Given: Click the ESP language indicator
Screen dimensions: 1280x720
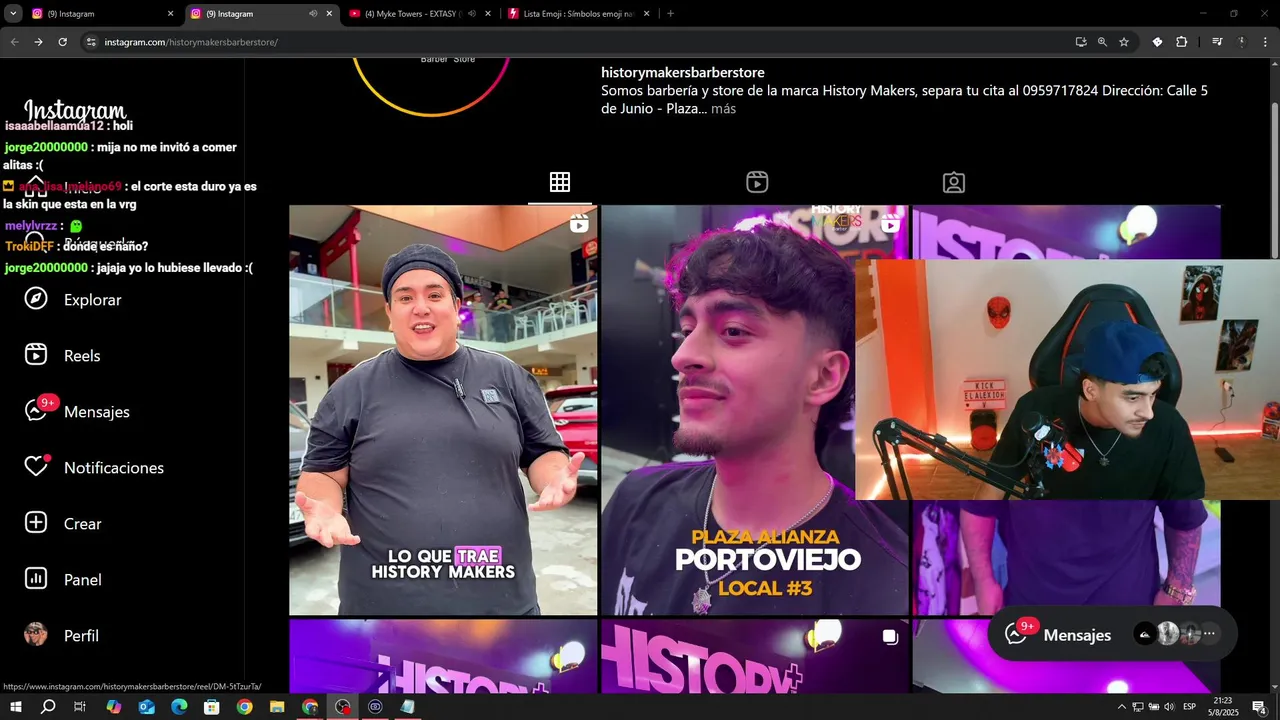Looking at the screenshot, I should [x=1190, y=707].
